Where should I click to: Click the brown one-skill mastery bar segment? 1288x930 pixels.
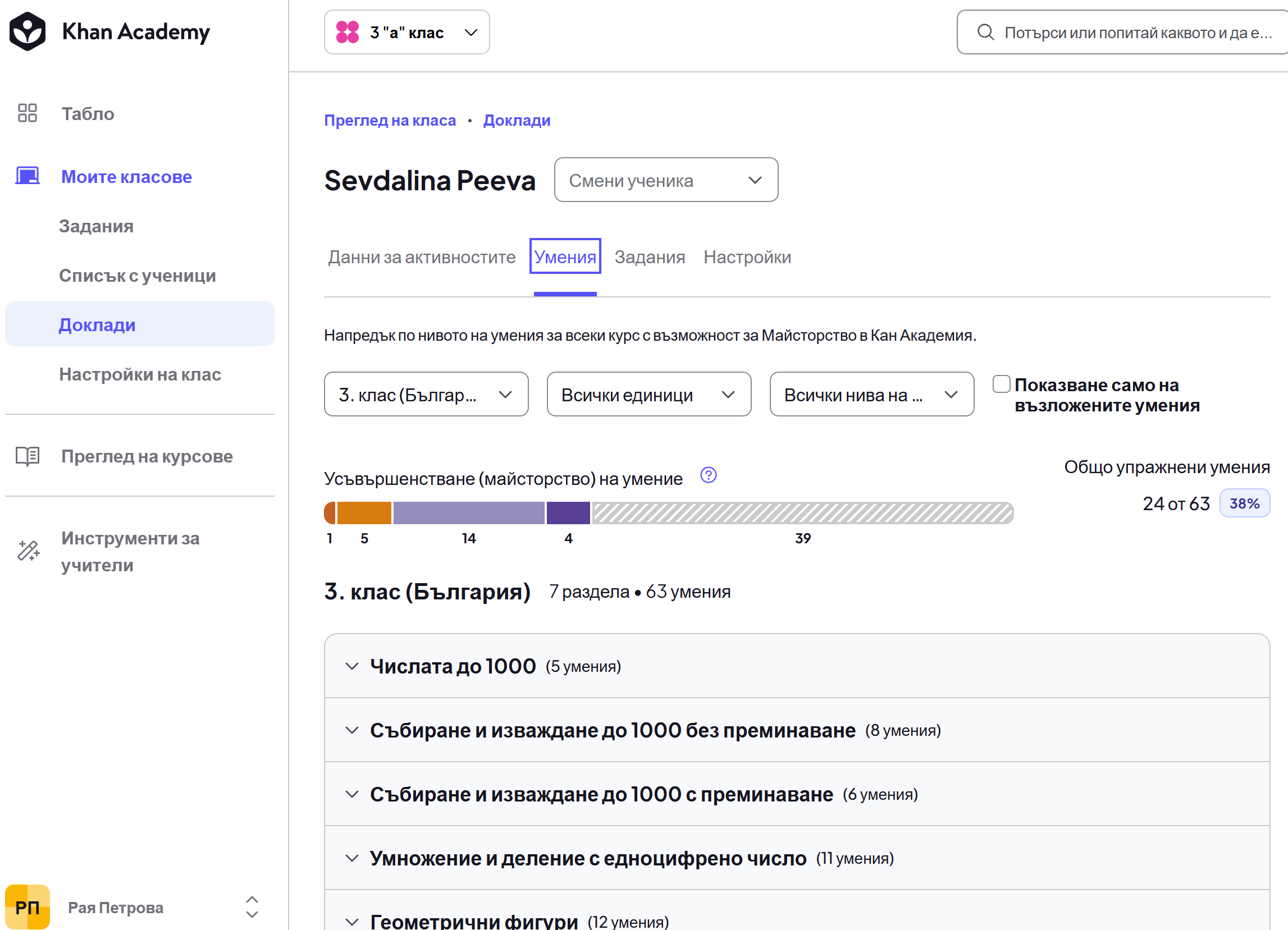pos(330,512)
